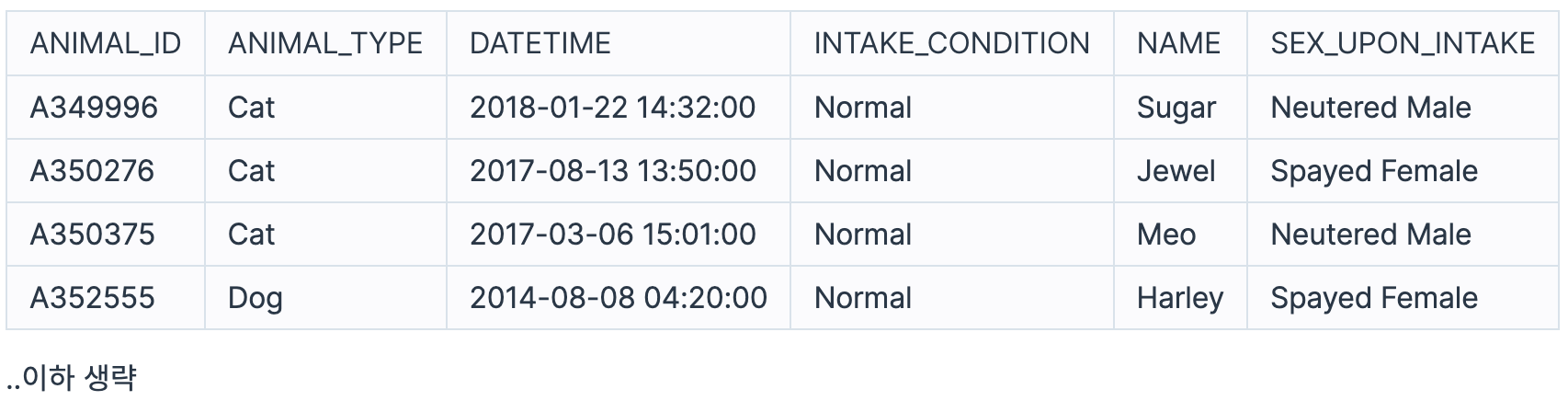The width and height of the screenshot is (1568, 412).
Task: Select the INTAKE_CONDITION header cell
Action: [951, 43]
